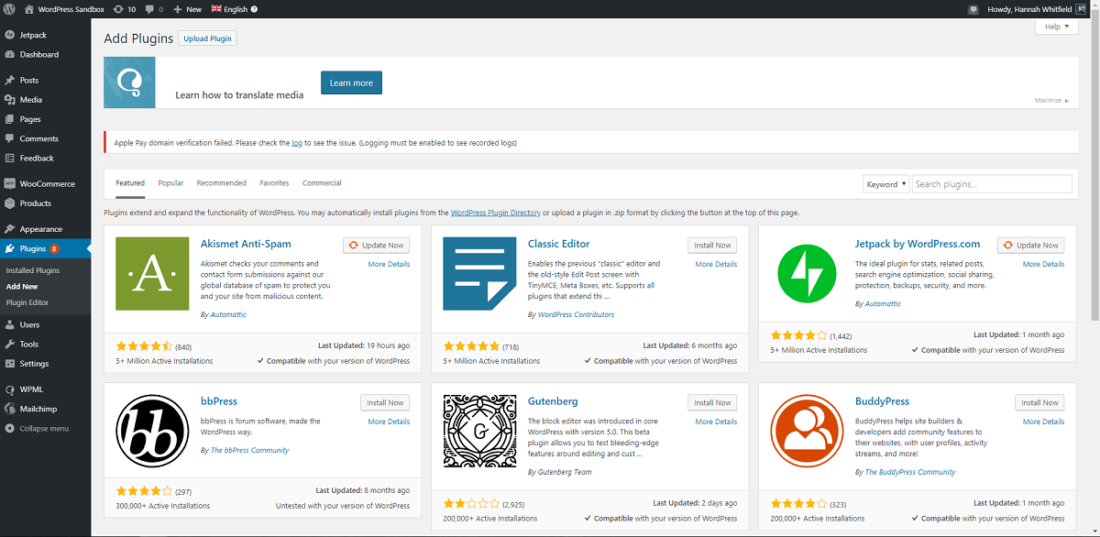Click Install Now for BuddyPress

pyautogui.click(x=1040, y=403)
